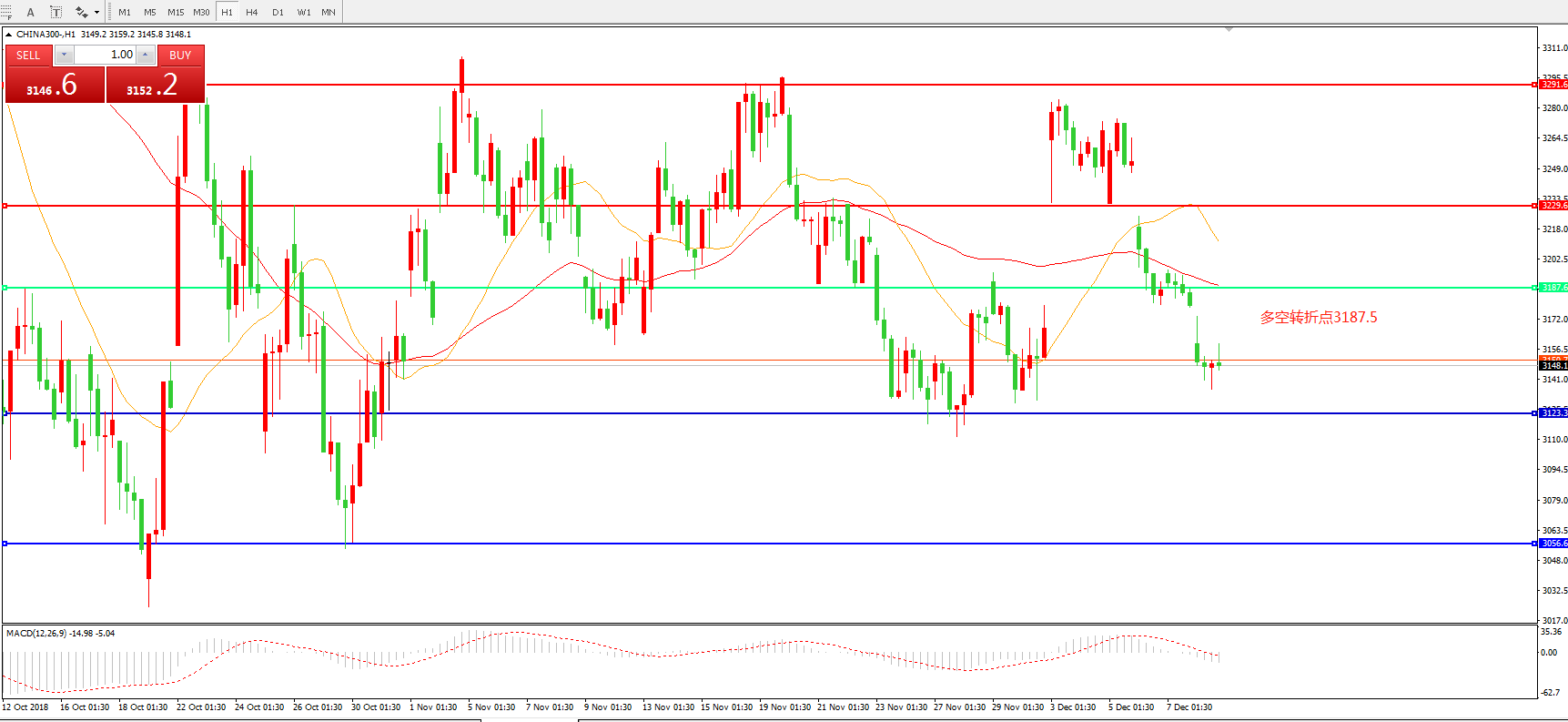Click the lowest blue horizontal line at 3056.6

point(728,544)
